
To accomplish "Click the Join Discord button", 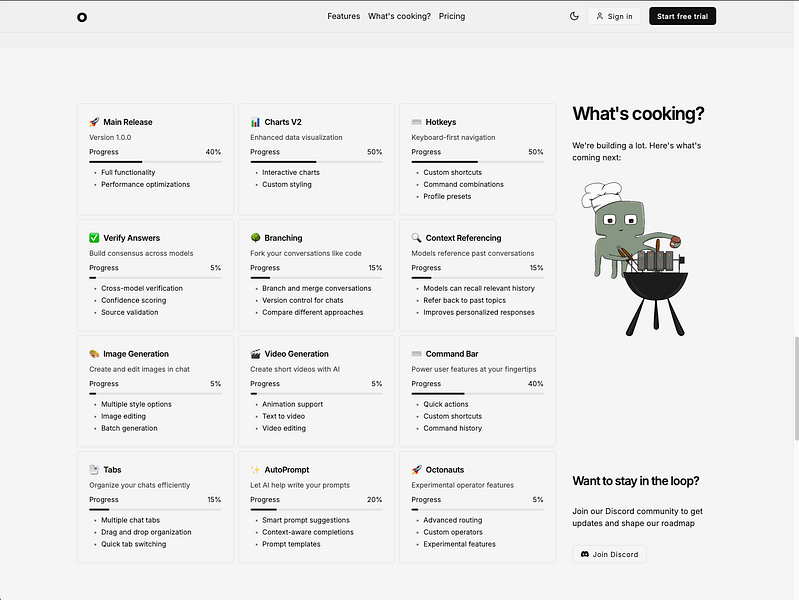I will (609, 554).
